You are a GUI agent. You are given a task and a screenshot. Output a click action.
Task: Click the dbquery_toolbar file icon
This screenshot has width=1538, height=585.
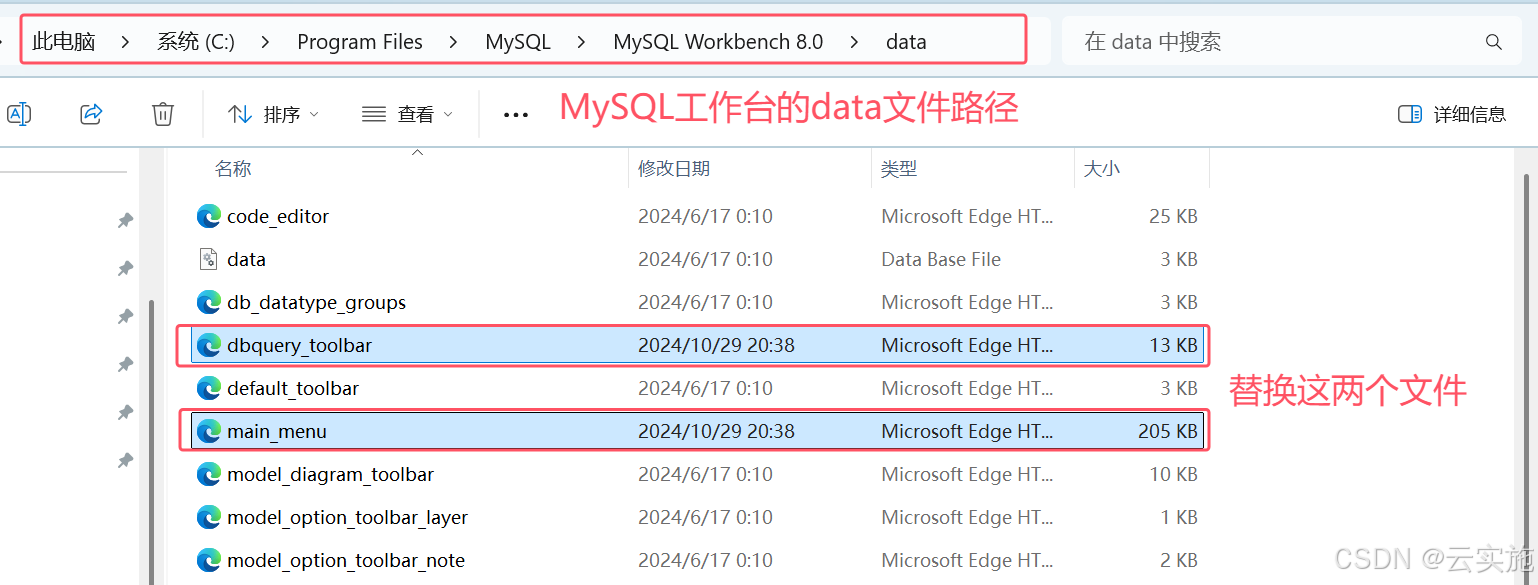tap(208, 345)
